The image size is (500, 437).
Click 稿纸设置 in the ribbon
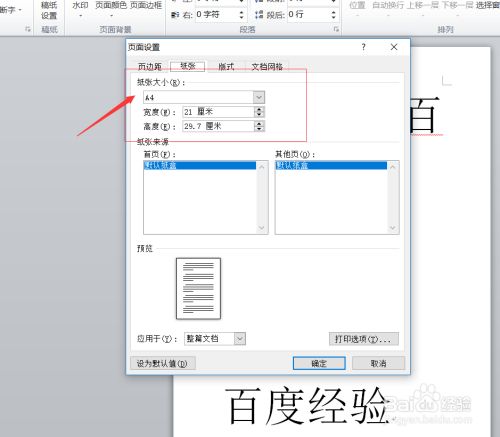click(x=49, y=10)
